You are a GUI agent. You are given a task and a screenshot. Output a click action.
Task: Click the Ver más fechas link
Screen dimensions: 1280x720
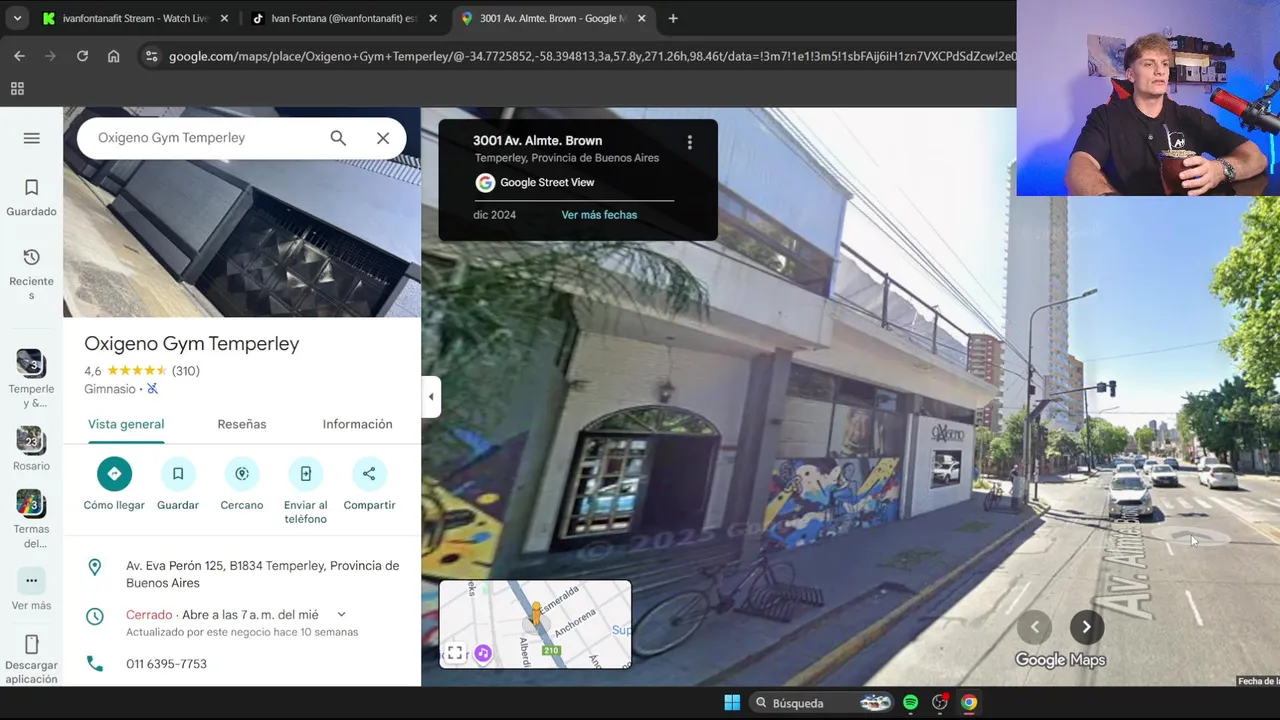coord(599,215)
